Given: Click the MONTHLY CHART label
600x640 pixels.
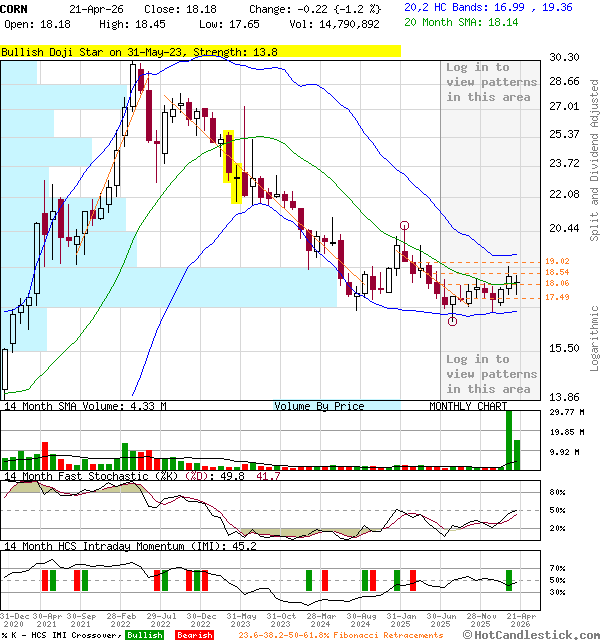Looking at the screenshot, I should (468, 406).
